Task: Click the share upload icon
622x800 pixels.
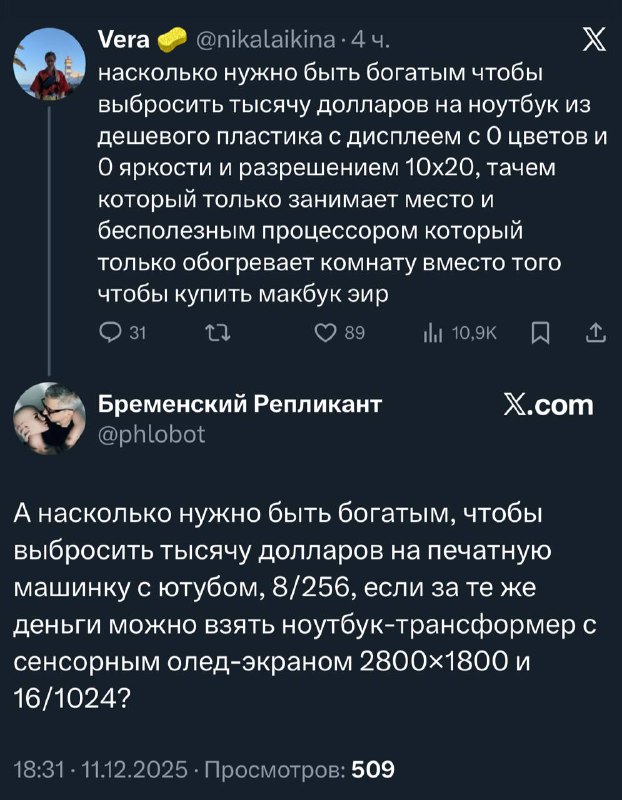Action: (594, 335)
